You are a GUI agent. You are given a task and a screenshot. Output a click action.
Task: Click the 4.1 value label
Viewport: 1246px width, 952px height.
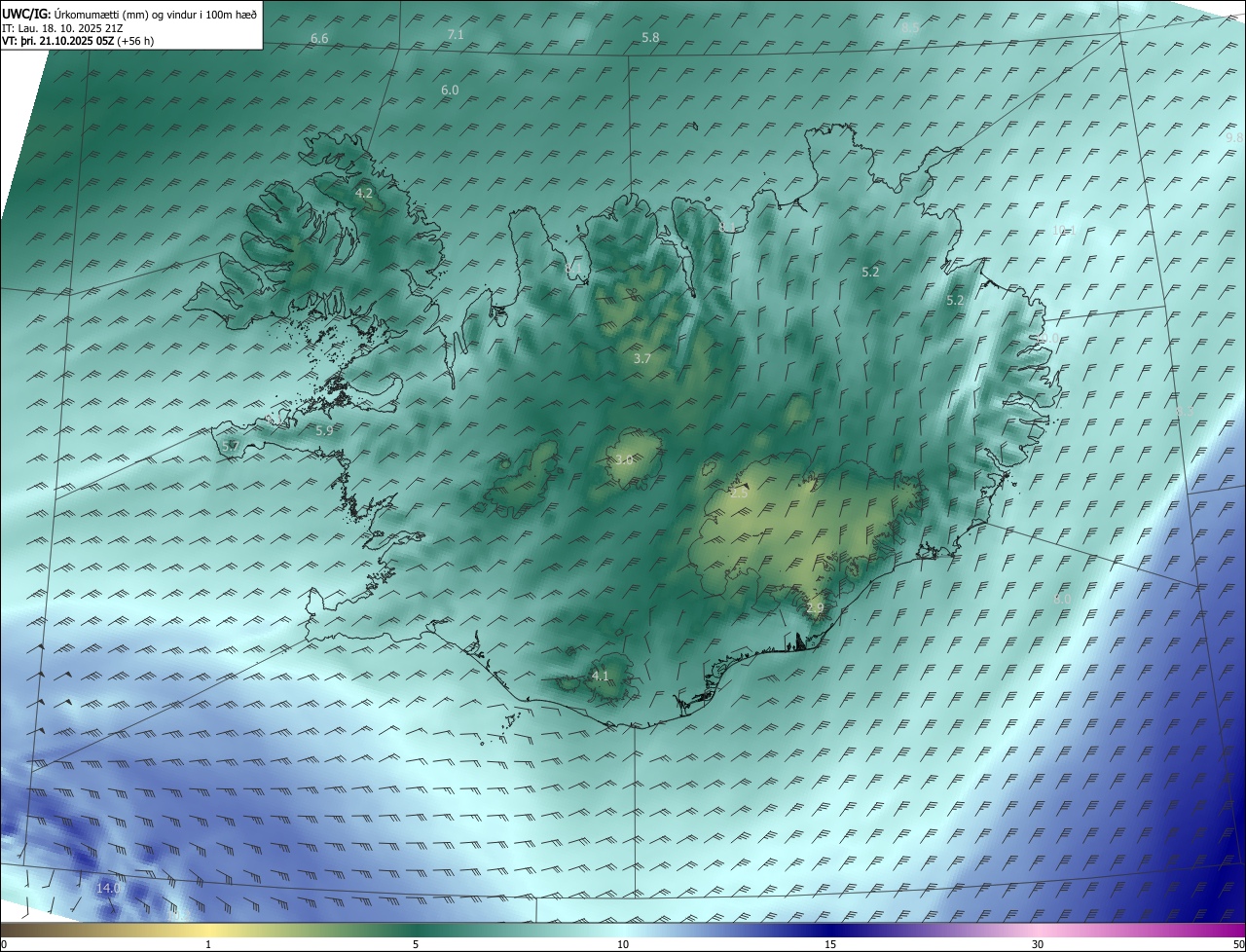coord(601,676)
